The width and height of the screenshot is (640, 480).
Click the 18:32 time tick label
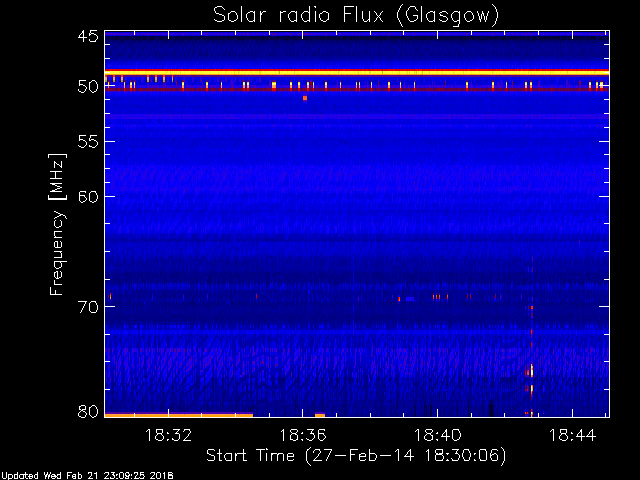click(168, 435)
